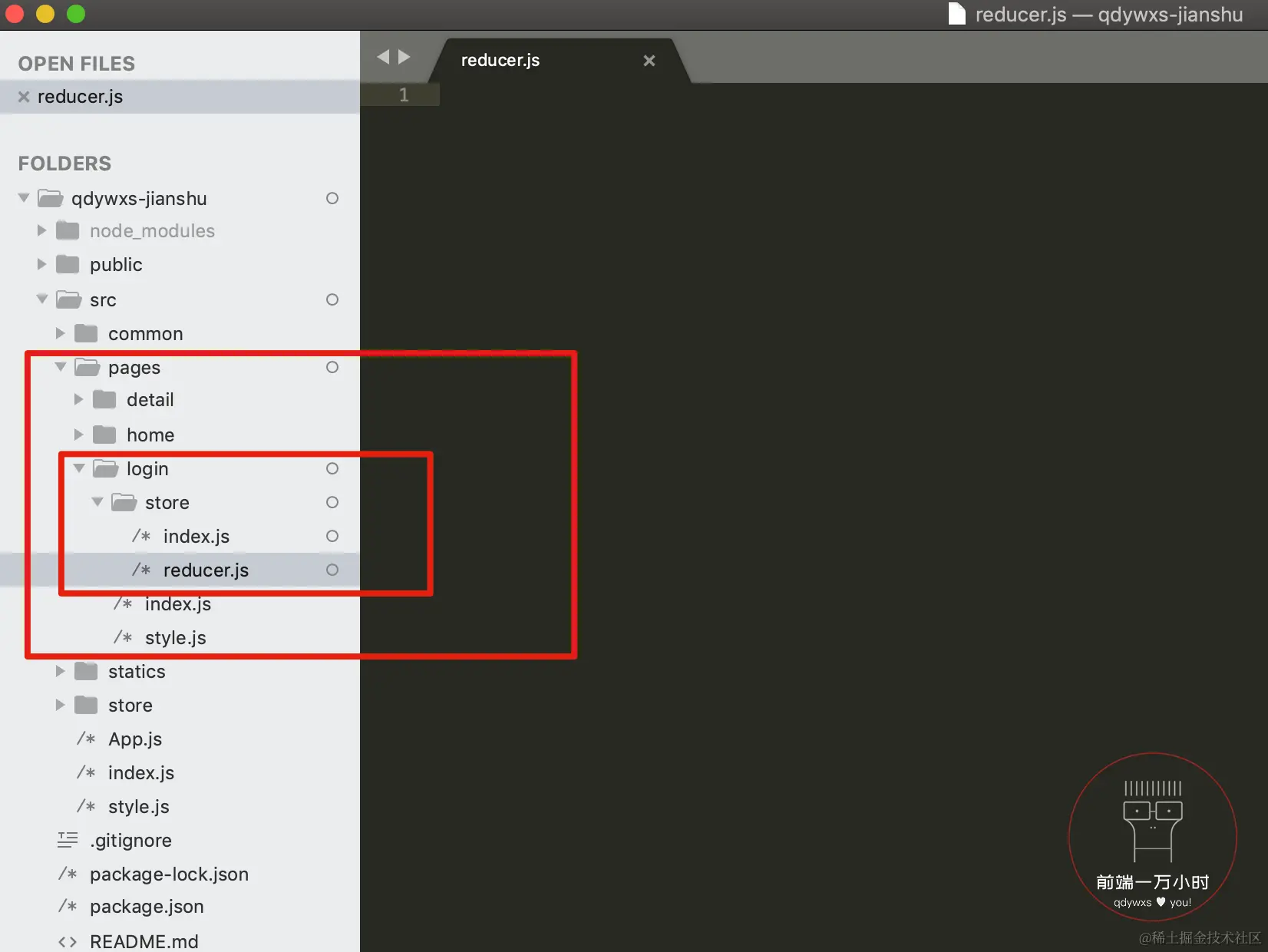Click the statics folder icon
The width and height of the screenshot is (1268, 952).
pyautogui.click(x=86, y=671)
